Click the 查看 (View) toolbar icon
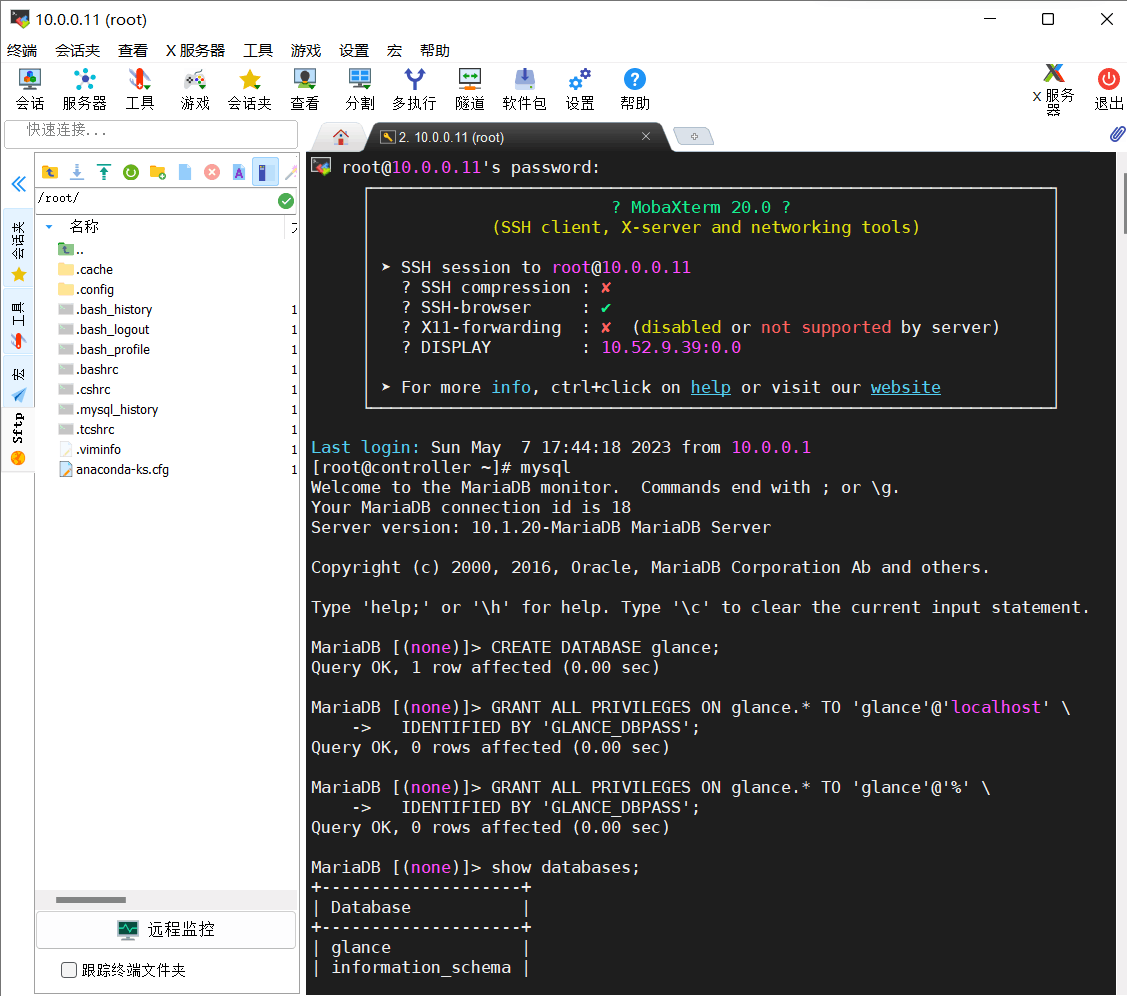 click(305, 89)
